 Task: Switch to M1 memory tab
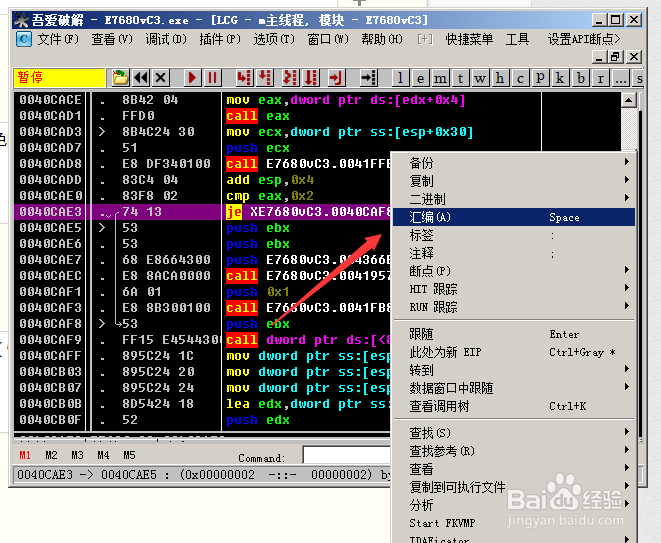click(25, 455)
